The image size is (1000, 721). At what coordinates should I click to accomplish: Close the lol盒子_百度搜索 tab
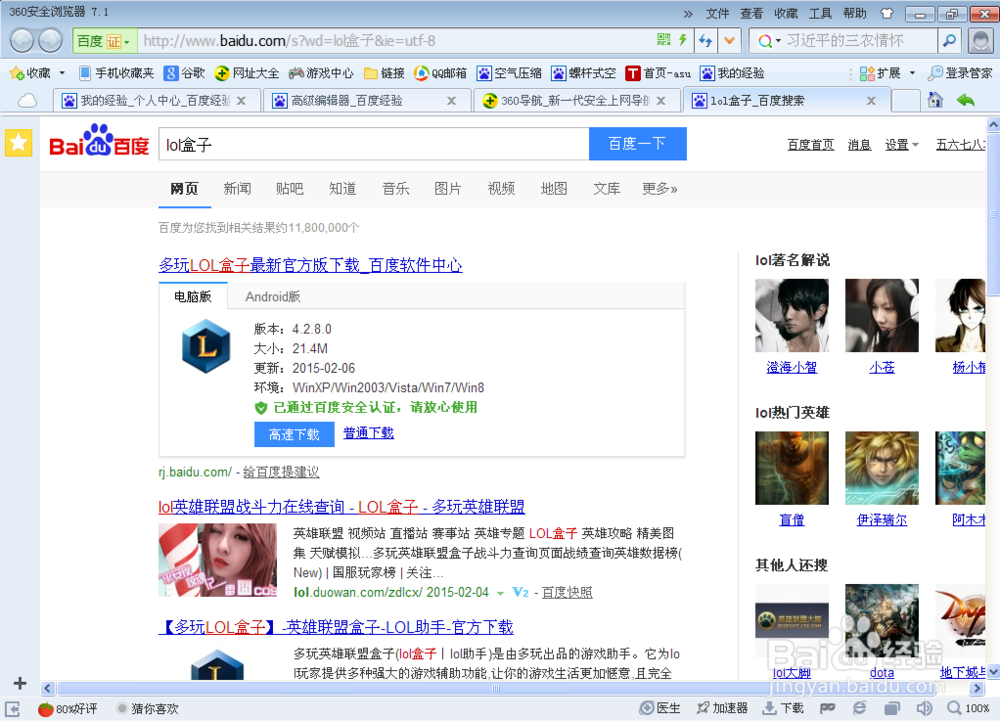click(871, 101)
